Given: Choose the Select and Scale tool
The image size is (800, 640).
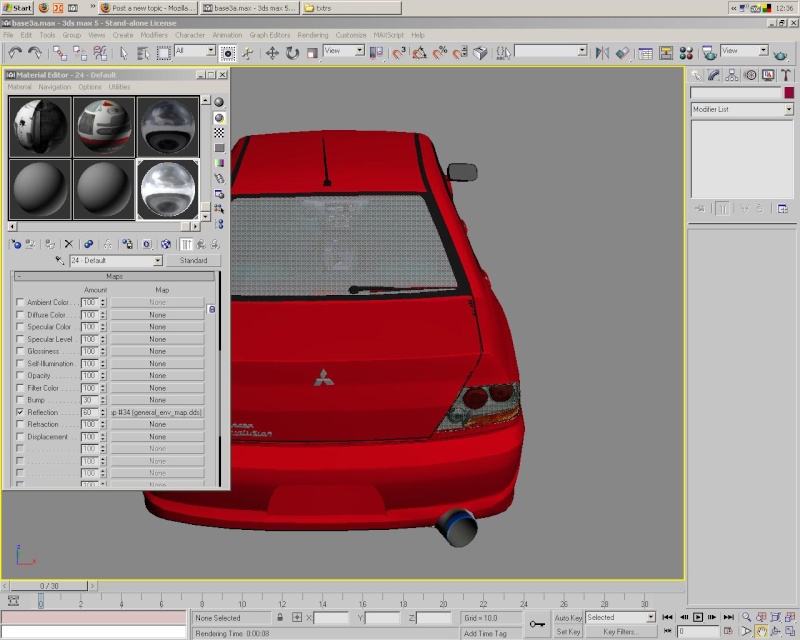Looking at the screenshot, I should (x=312, y=53).
